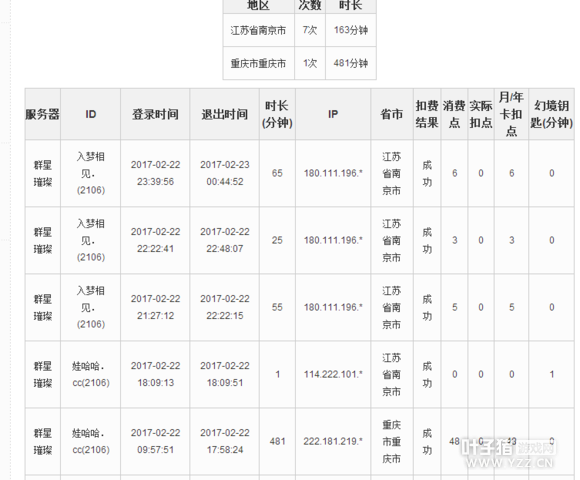Image resolution: width=580 pixels, height=480 pixels.
Task: Click duration value 65 in first row
Action: pyautogui.click(x=277, y=173)
